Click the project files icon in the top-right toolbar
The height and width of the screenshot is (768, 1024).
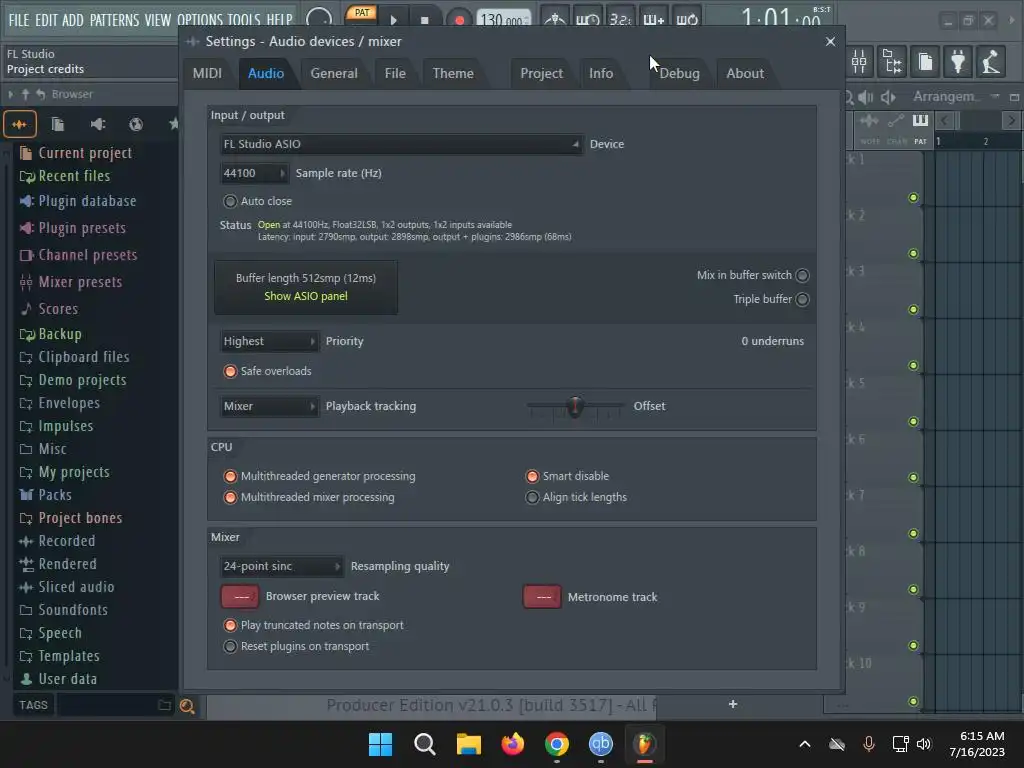point(925,62)
